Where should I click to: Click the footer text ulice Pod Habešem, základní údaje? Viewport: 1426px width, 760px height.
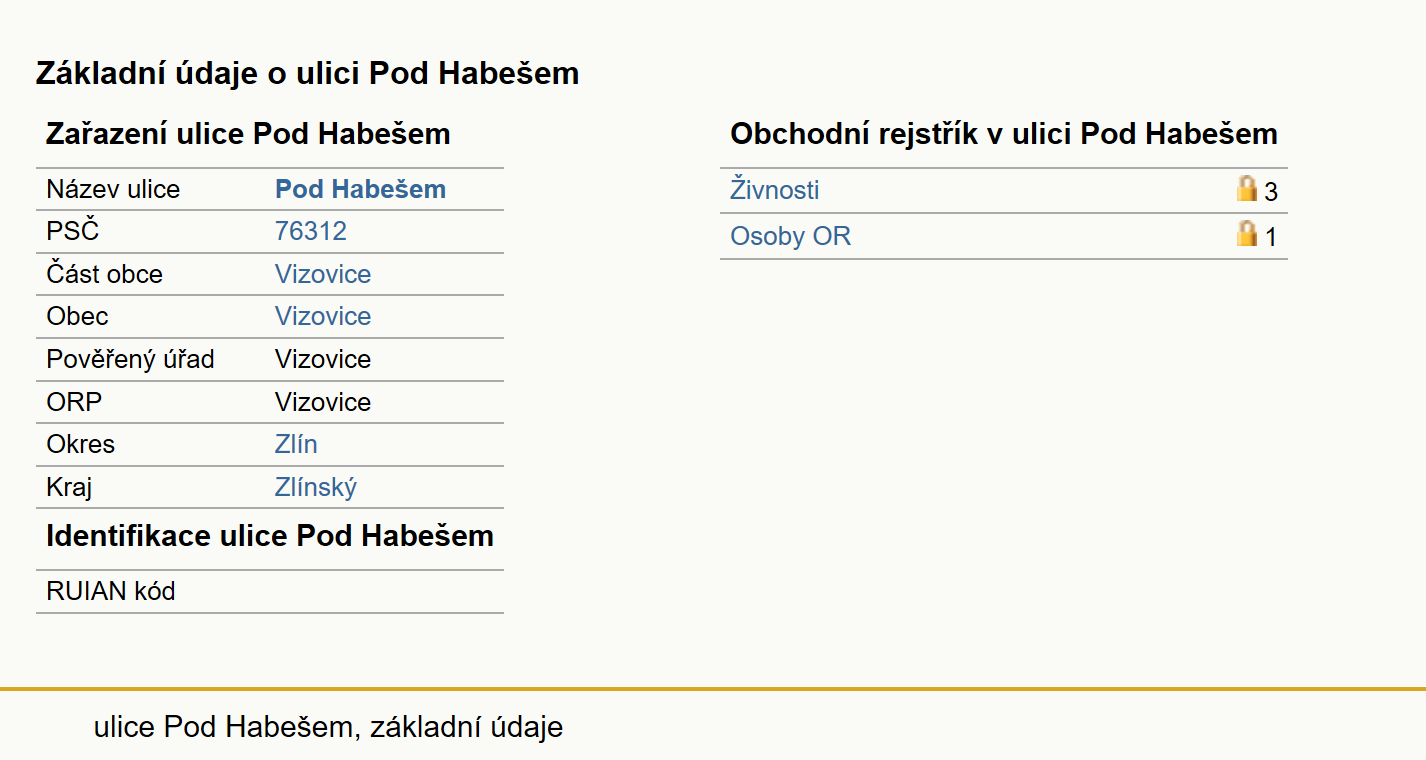tap(329, 727)
